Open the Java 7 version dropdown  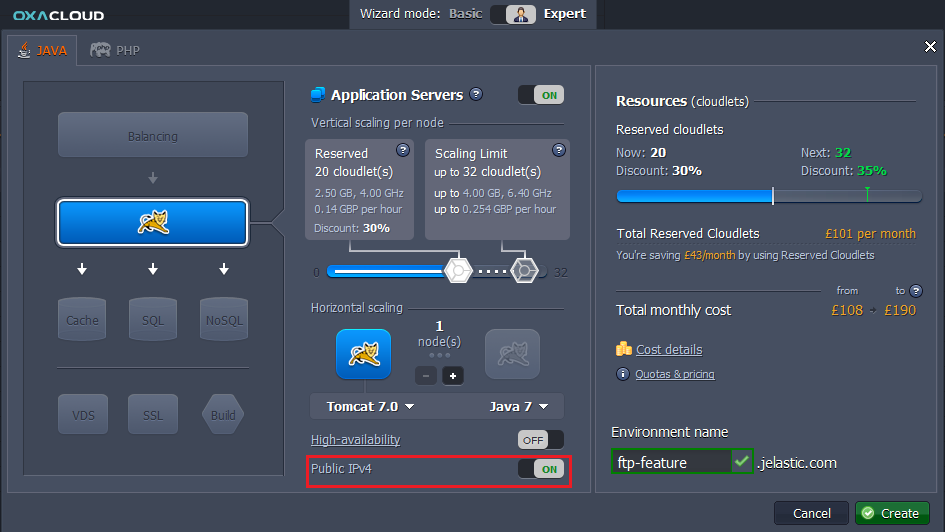(519, 407)
